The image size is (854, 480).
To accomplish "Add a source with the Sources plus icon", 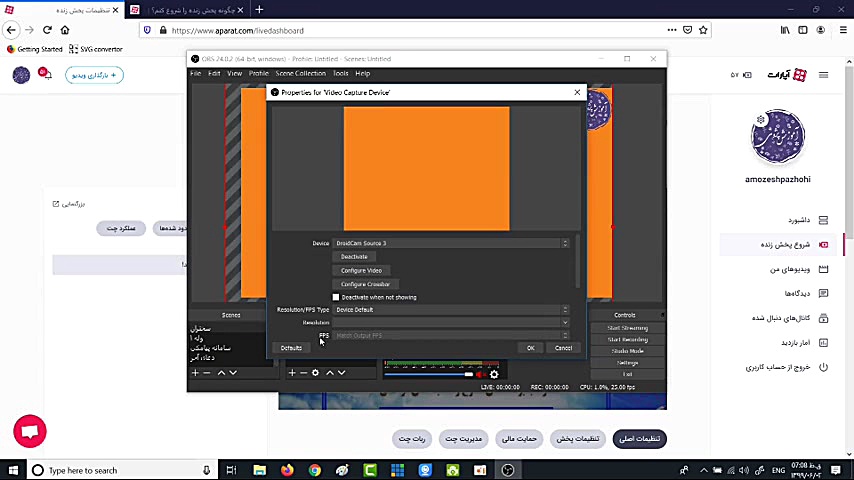I will pyautogui.click(x=292, y=373).
